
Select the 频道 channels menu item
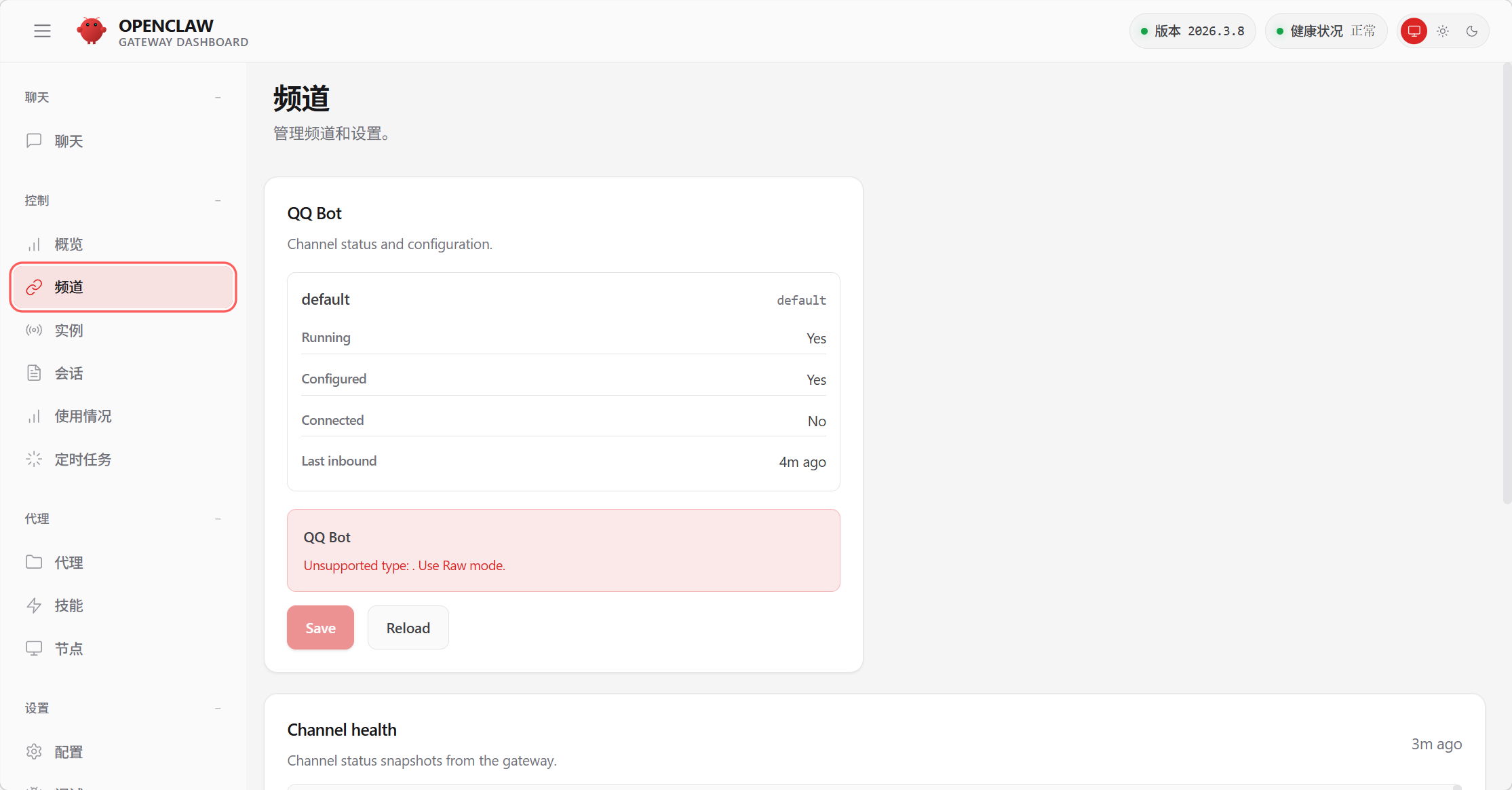pyautogui.click(x=123, y=287)
